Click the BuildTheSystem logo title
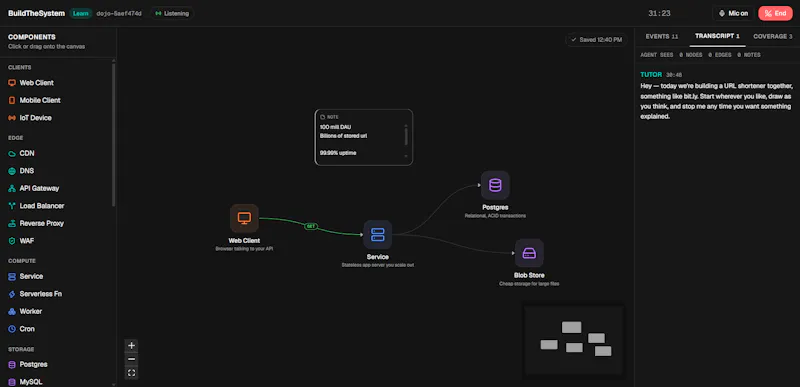Image resolution: width=800 pixels, height=387 pixels. [36, 13]
